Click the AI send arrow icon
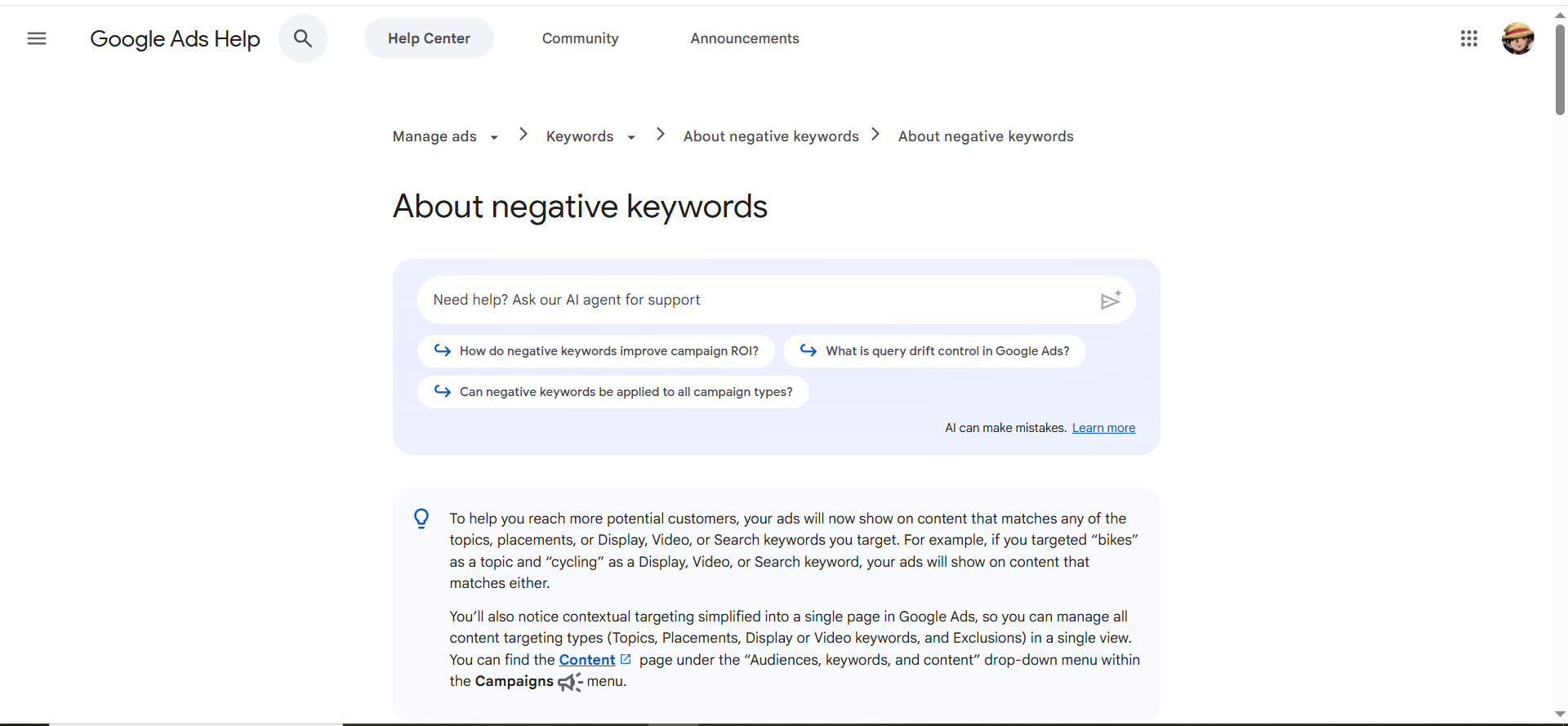Viewport: 1568px width, 726px height. (1110, 301)
